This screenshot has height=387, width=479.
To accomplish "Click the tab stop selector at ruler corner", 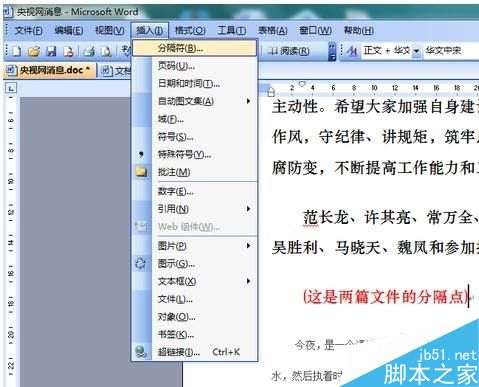I will [x=11, y=88].
